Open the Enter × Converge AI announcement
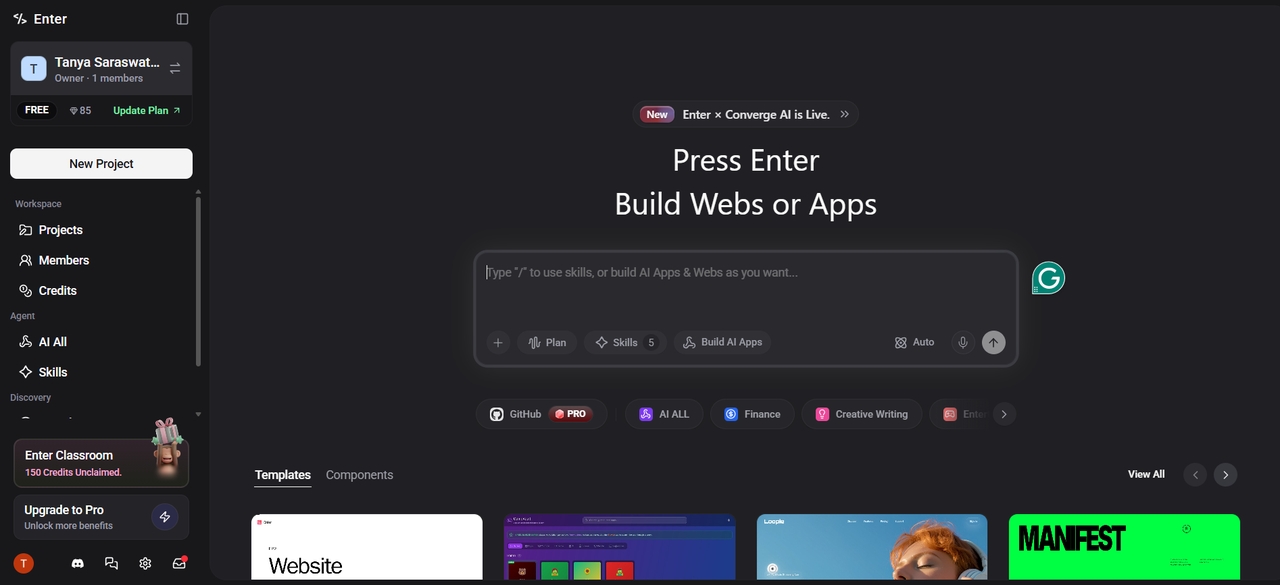The width and height of the screenshot is (1280, 585). tap(745, 114)
